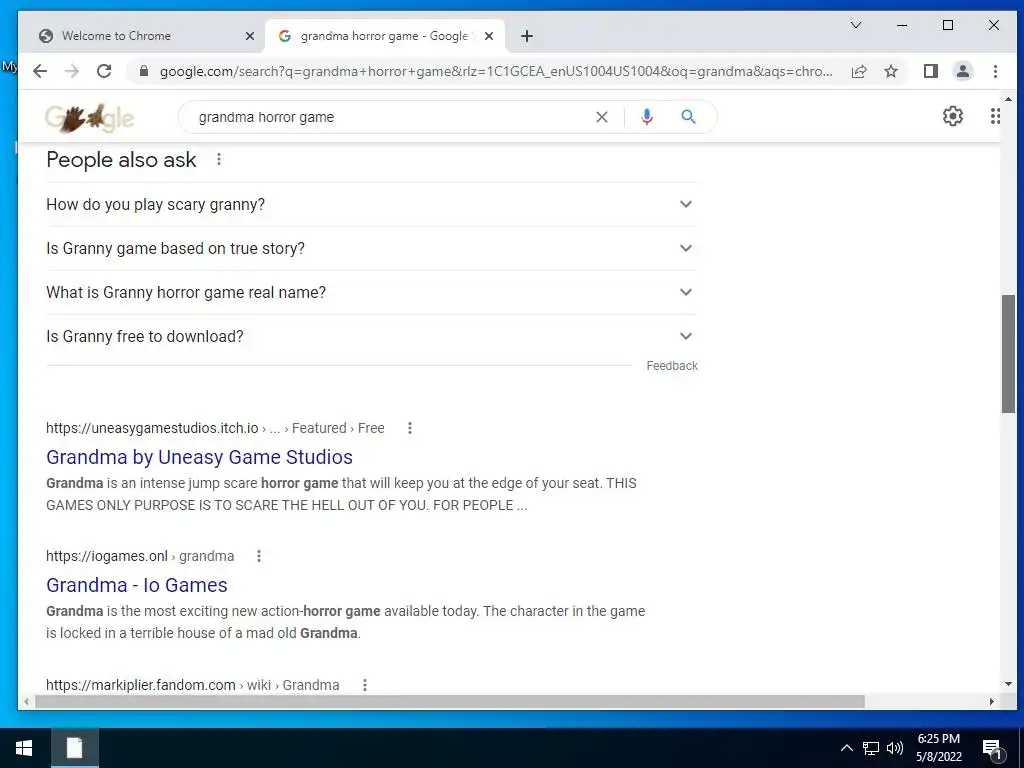Show hidden system tray icons

pyautogui.click(x=846, y=748)
